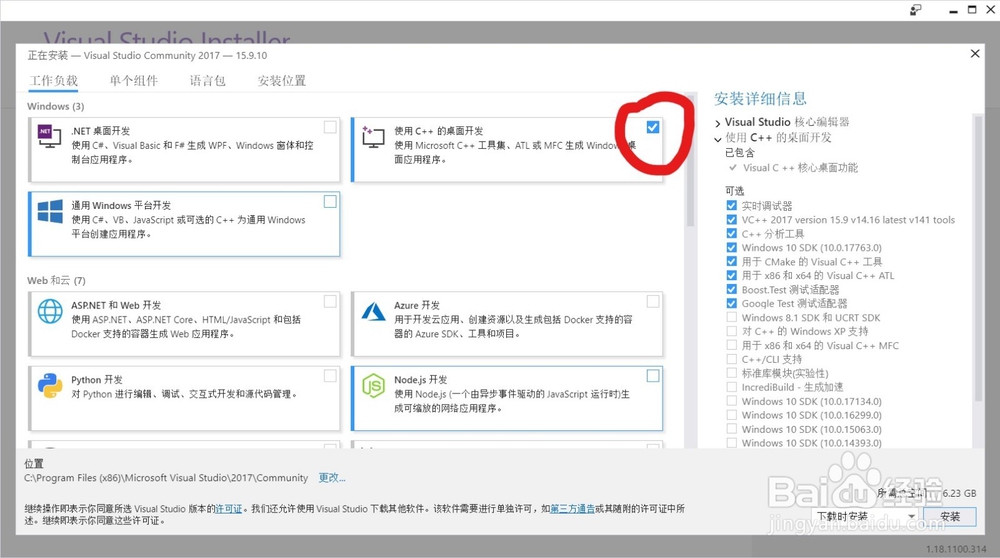Image resolution: width=1000 pixels, height=558 pixels.
Task: Check Windows 10 SDK (10.0.14393.0)
Action: click(732, 443)
